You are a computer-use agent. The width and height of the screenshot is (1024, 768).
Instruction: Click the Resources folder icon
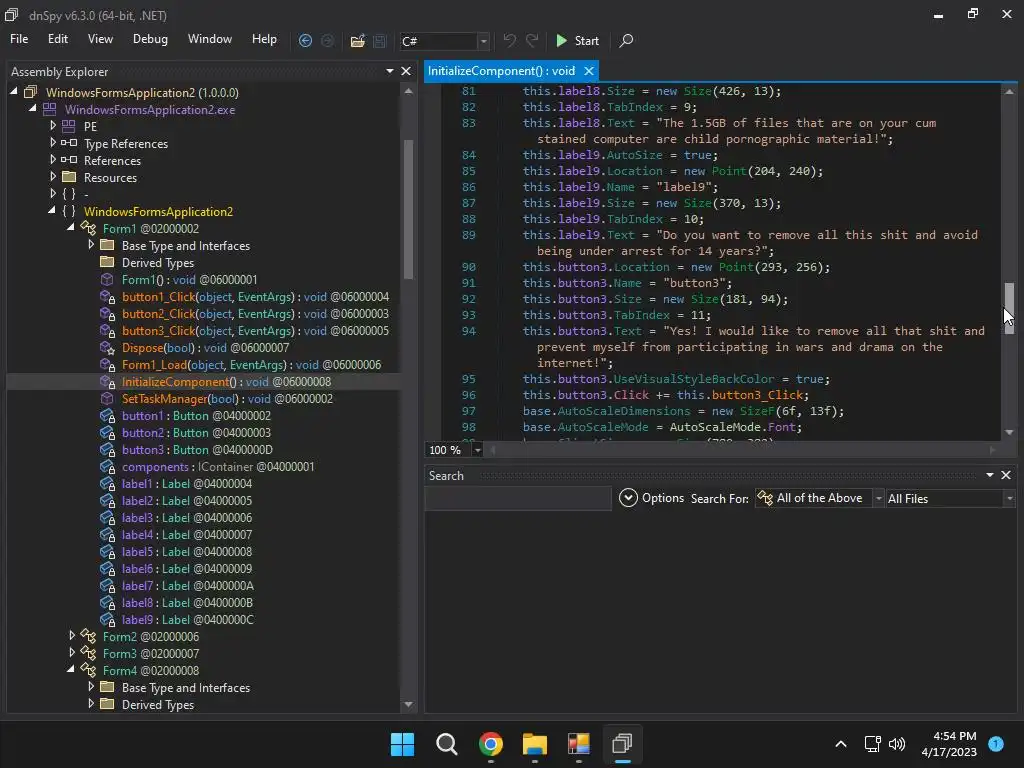(x=69, y=177)
